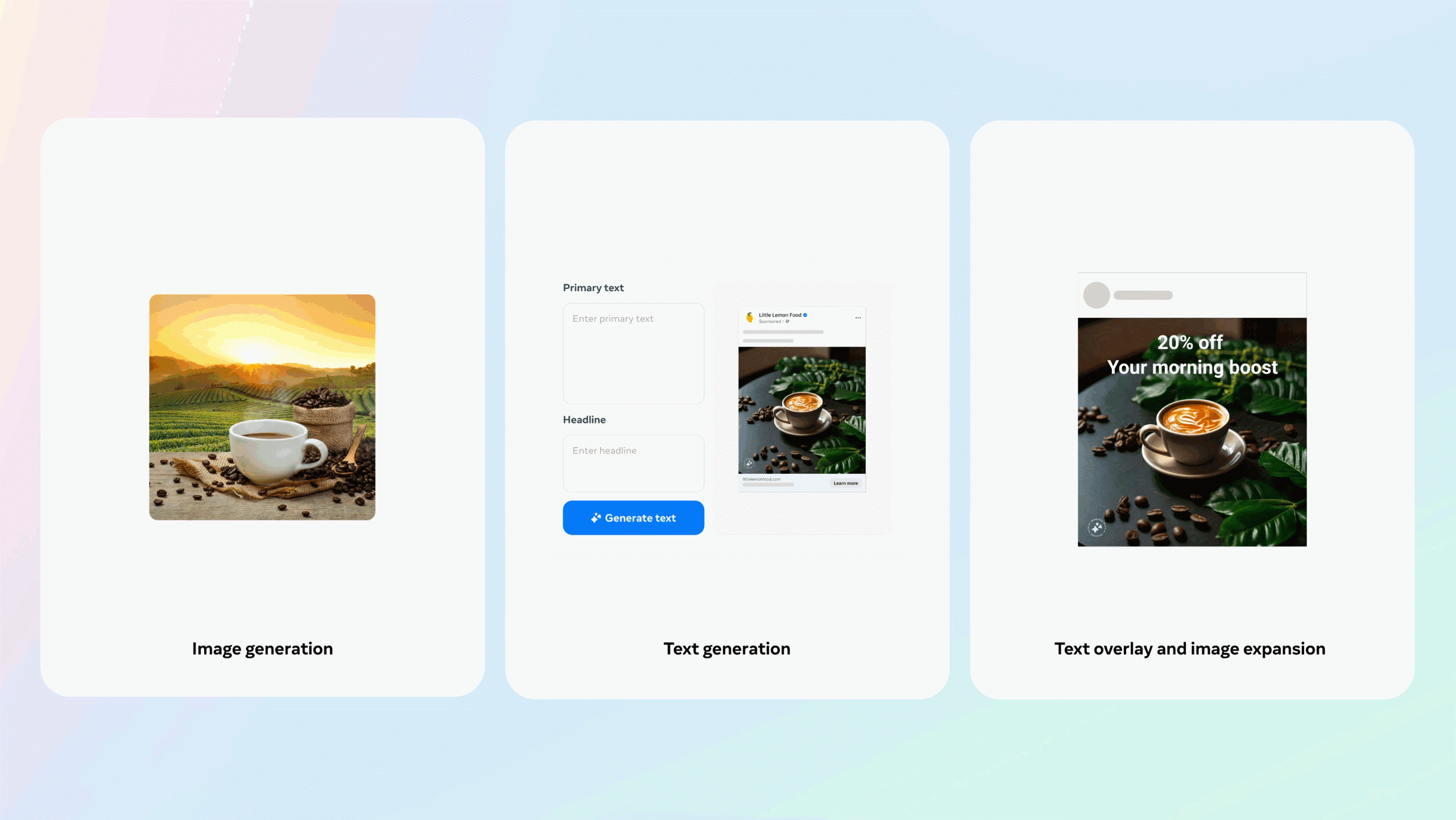Click the image expansion icon on coffee ad
The width and height of the screenshot is (1456, 820).
[x=1095, y=527]
